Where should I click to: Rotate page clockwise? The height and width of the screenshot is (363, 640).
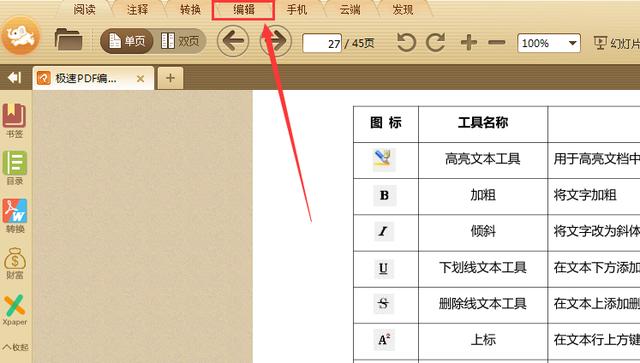coord(436,42)
